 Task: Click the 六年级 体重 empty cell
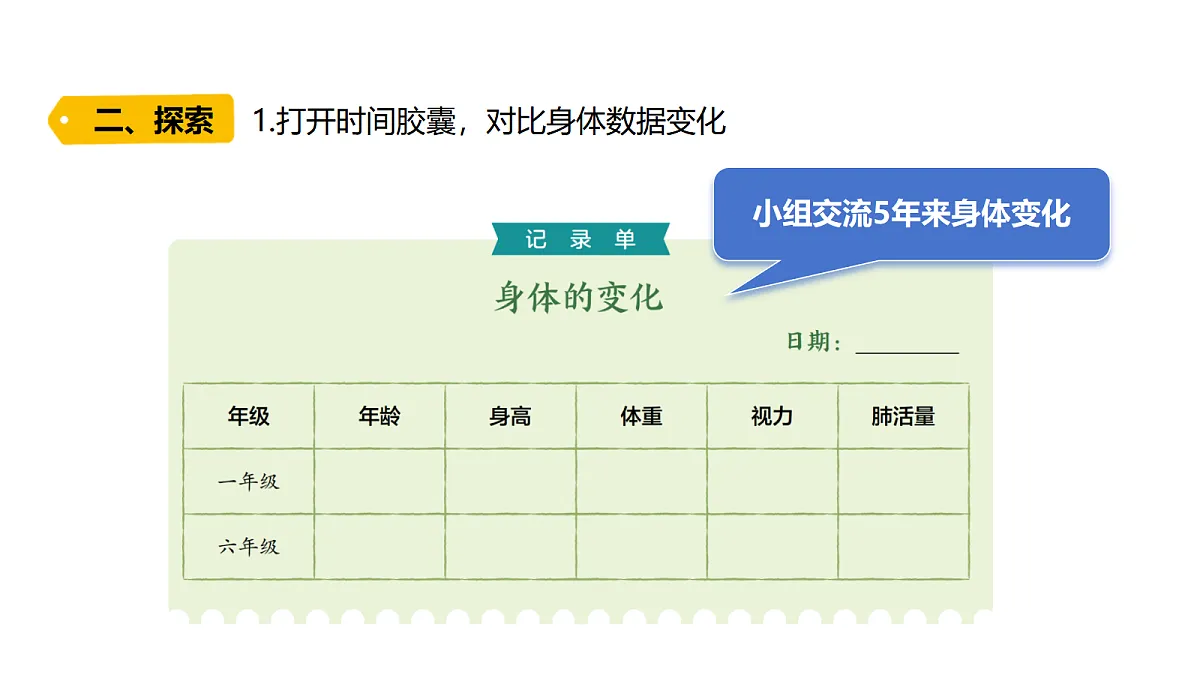click(x=642, y=546)
